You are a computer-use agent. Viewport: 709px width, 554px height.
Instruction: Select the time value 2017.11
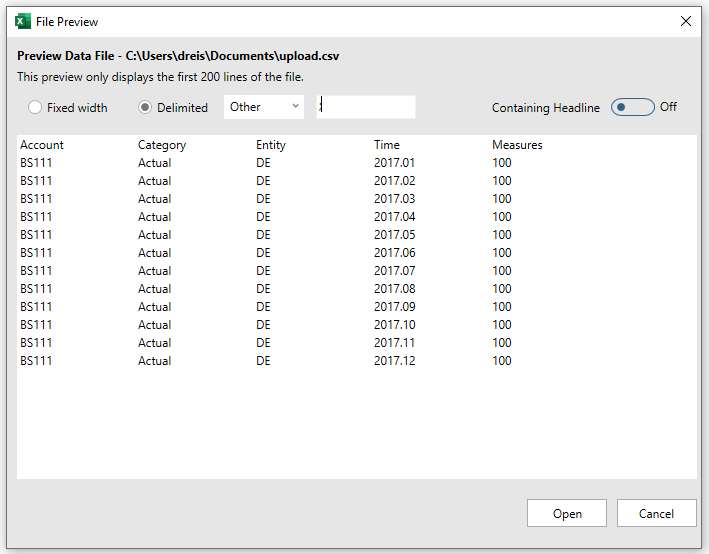(x=394, y=343)
